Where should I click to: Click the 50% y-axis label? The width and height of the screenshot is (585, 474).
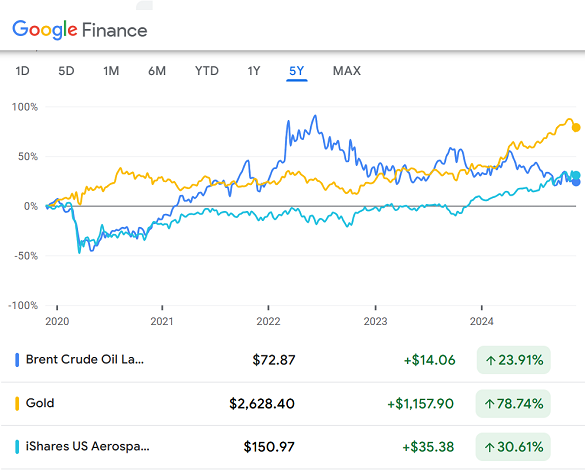pos(28,156)
